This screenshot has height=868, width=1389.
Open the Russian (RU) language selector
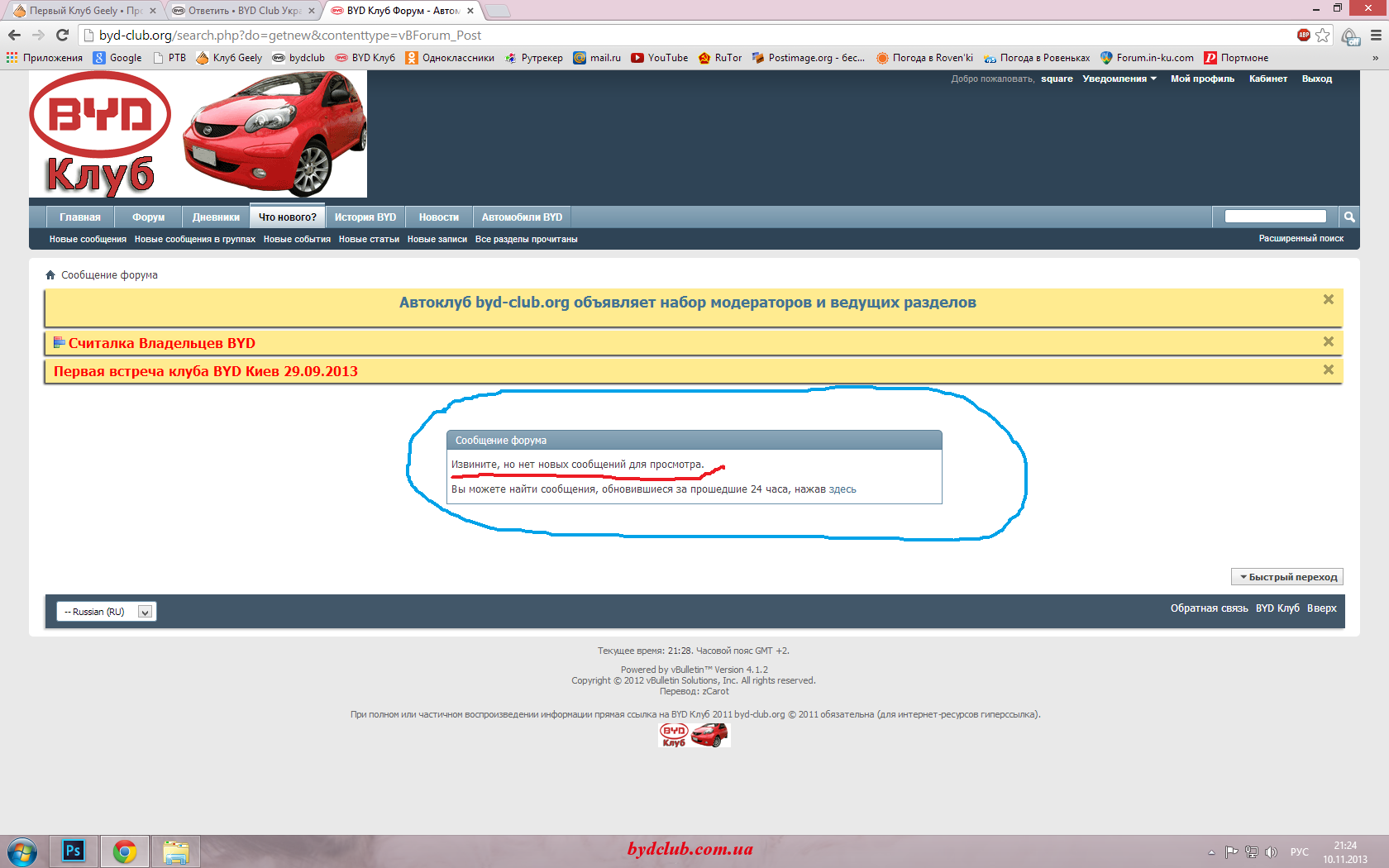(106, 612)
